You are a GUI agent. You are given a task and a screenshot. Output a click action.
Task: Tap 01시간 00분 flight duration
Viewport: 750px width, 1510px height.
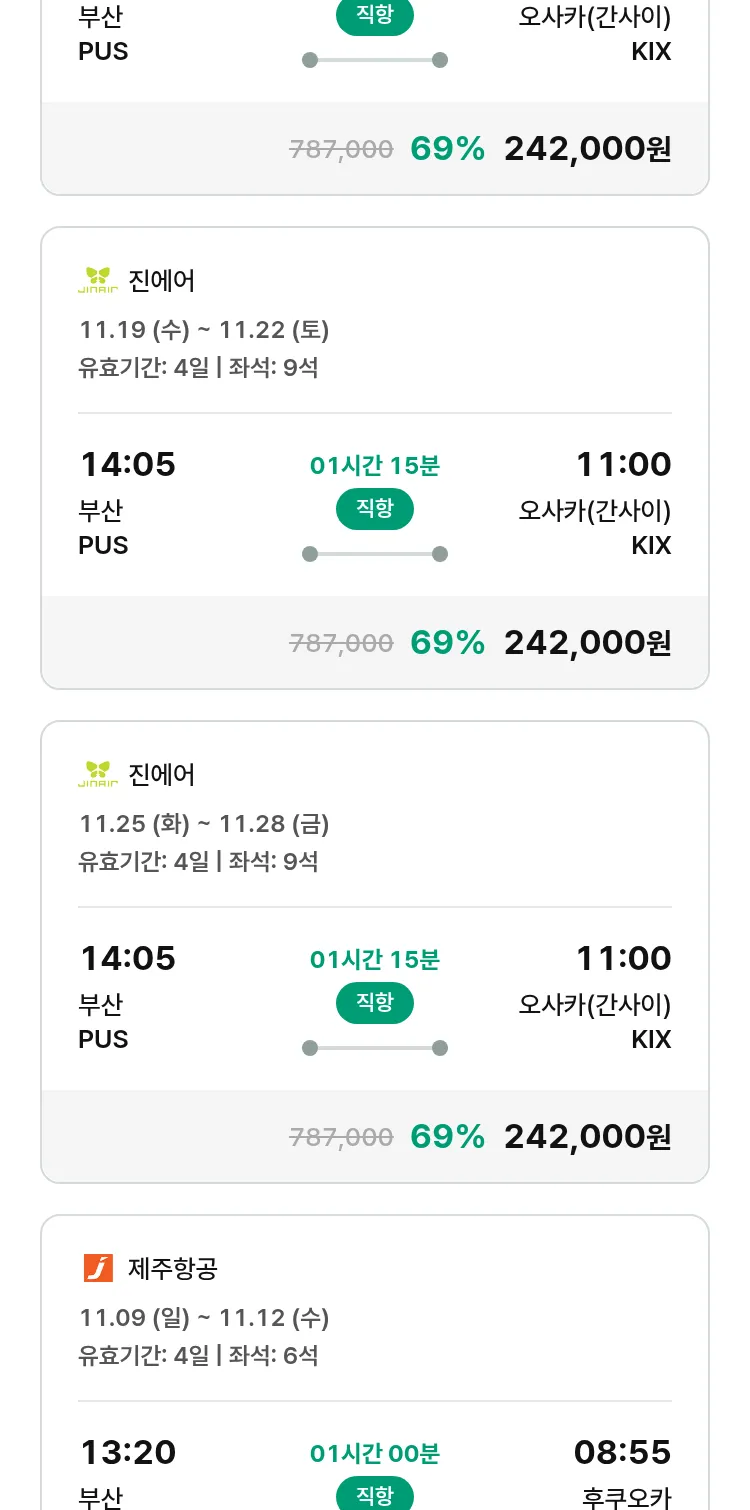point(375,1453)
